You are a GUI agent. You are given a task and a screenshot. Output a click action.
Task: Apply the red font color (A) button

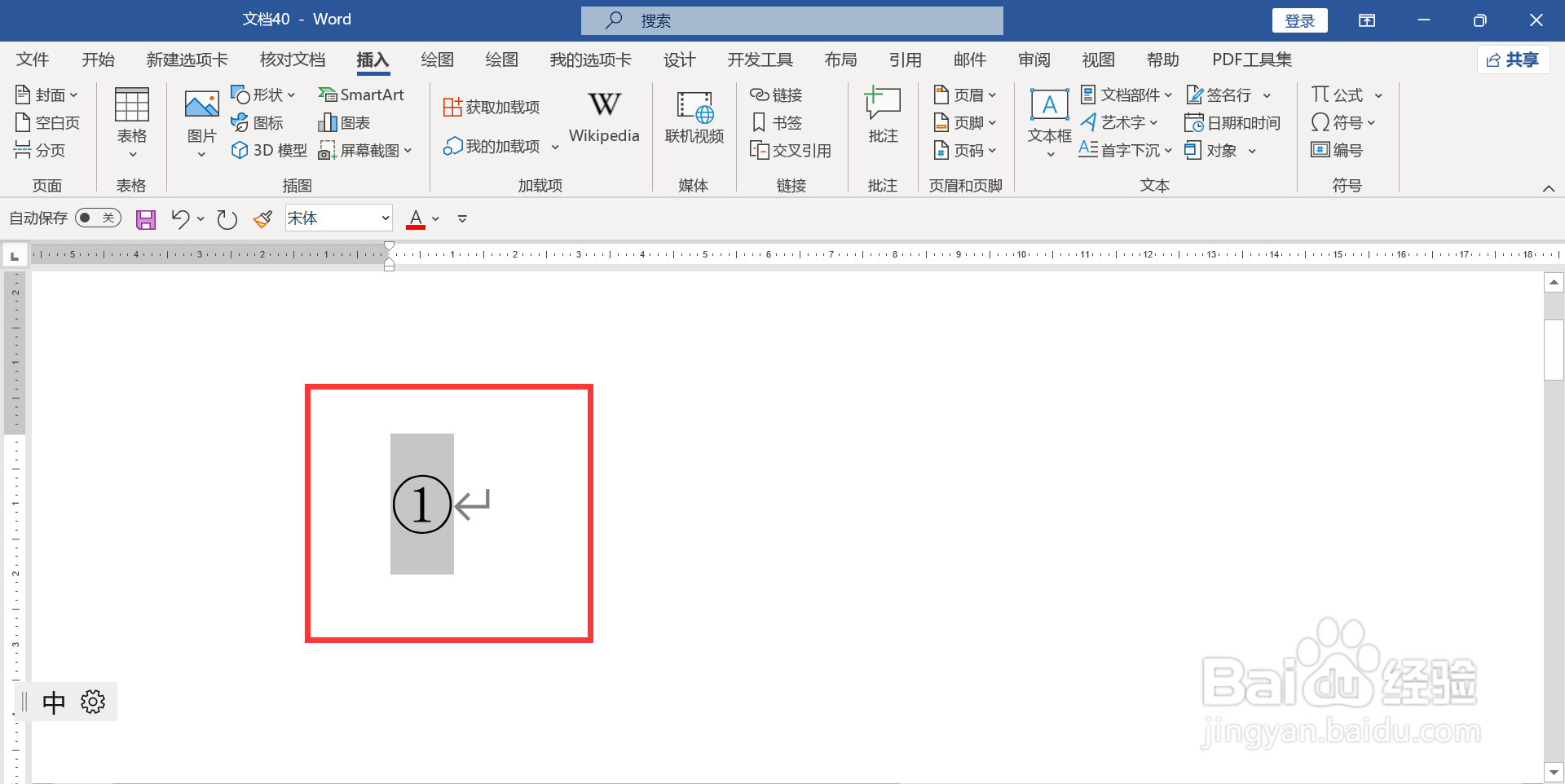[x=416, y=218]
